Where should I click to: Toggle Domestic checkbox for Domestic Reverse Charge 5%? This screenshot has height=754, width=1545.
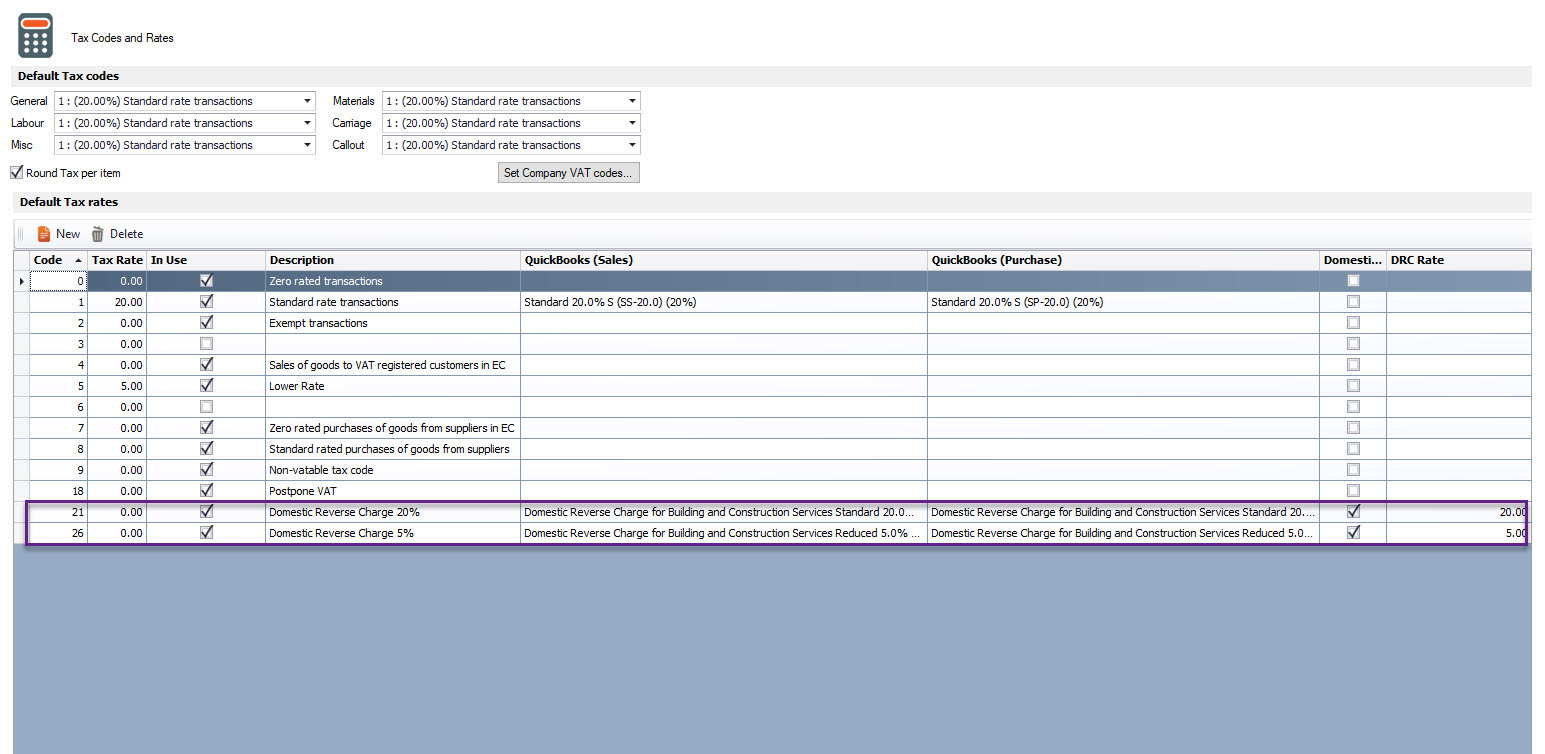[x=1353, y=533]
